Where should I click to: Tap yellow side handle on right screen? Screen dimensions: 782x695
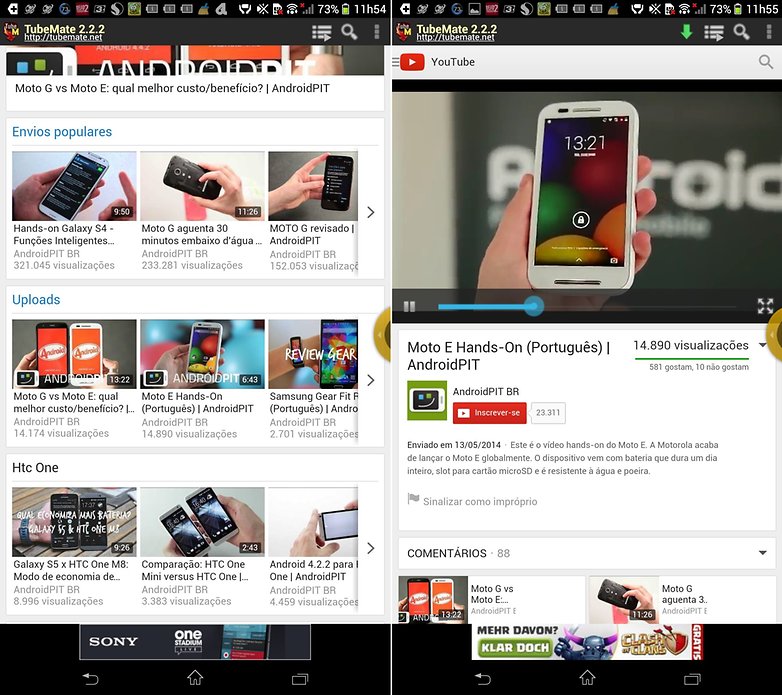775,335
